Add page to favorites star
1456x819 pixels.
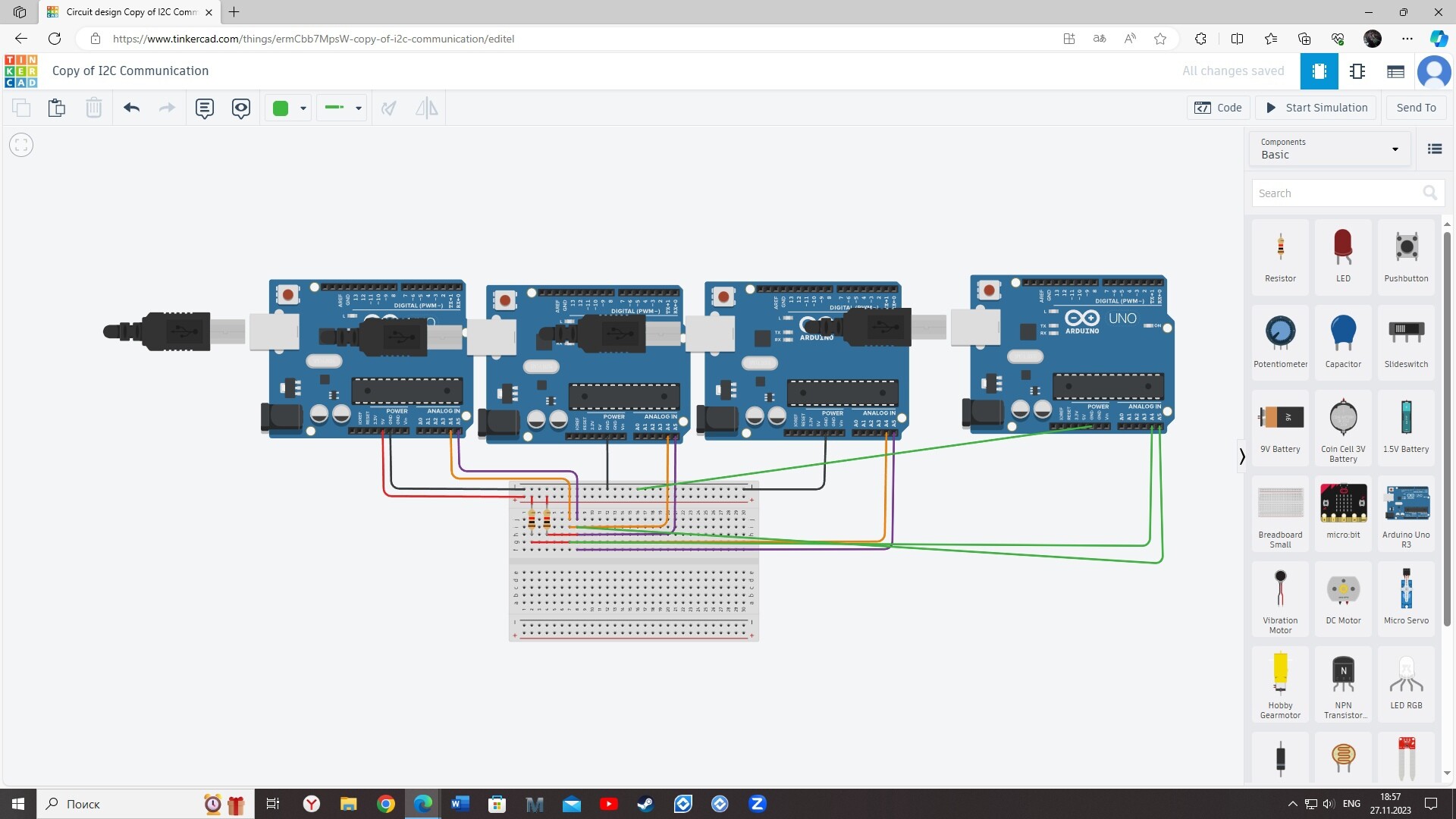(x=1160, y=39)
